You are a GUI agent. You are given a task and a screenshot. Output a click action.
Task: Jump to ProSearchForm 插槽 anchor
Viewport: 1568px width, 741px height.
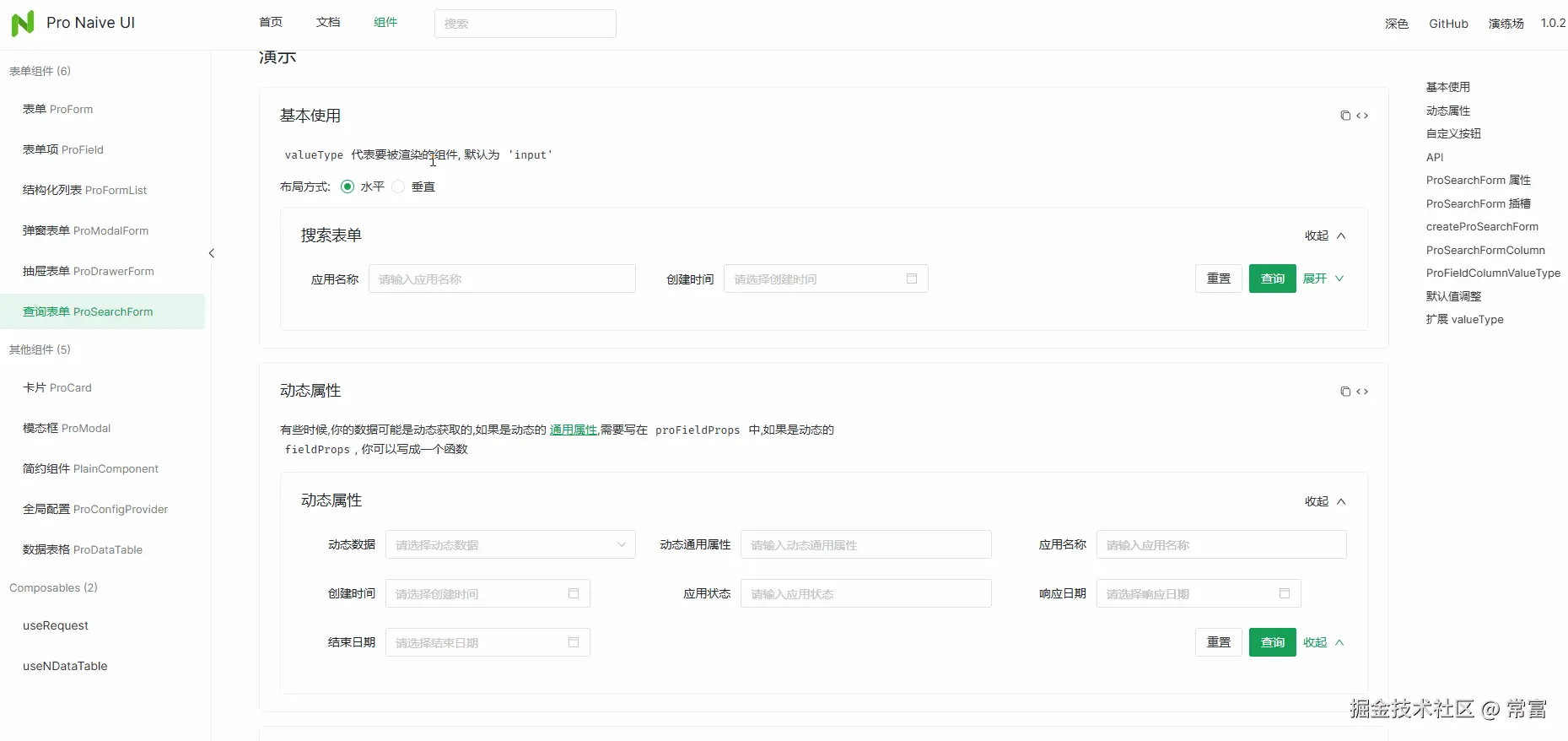point(1479,203)
